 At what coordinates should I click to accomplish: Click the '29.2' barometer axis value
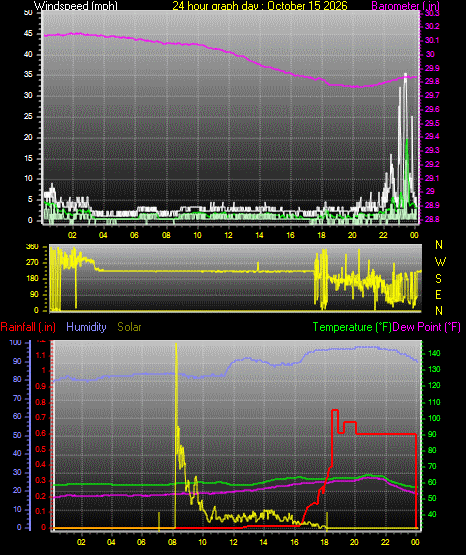point(432,164)
